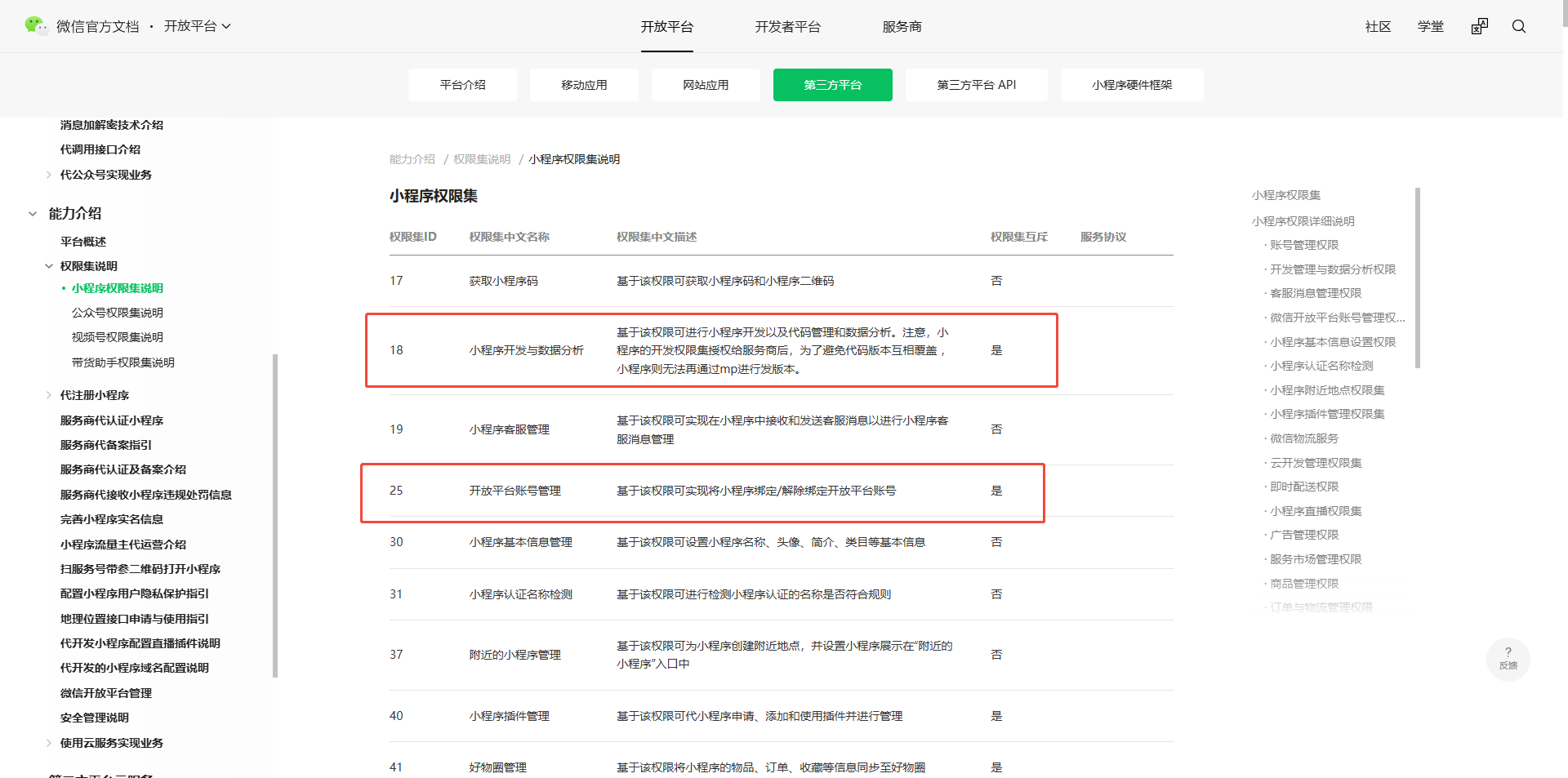Open 代开发的小程序域名配置说明 in sidebar
Image resolution: width=1568 pixels, height=778 pixels.
[135, 668]
